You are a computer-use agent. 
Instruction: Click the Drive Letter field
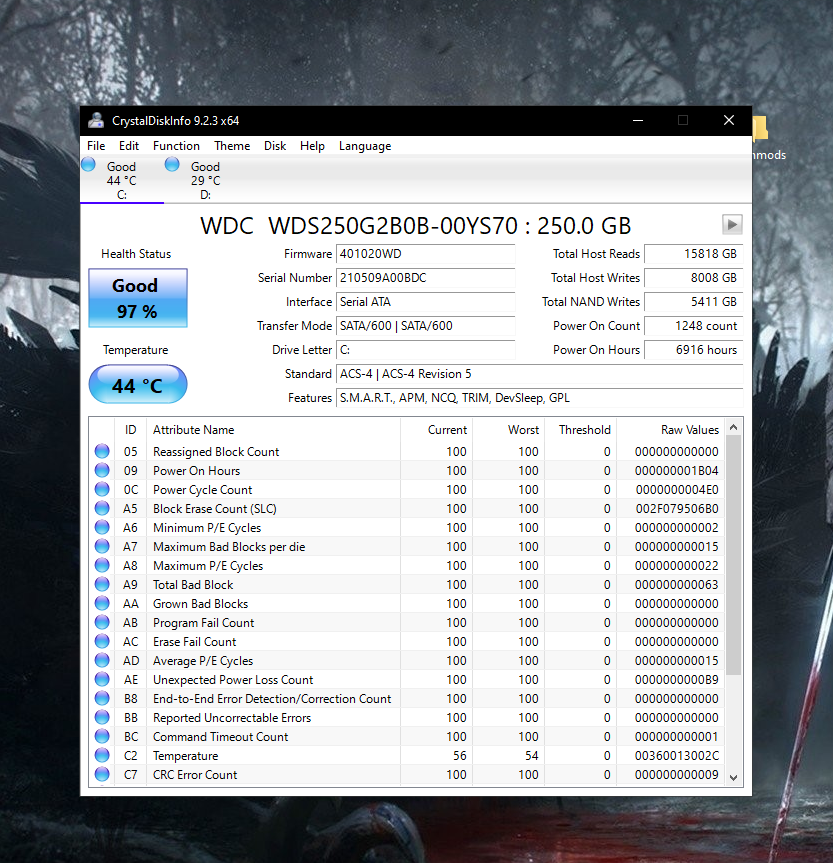coord(425,350)
